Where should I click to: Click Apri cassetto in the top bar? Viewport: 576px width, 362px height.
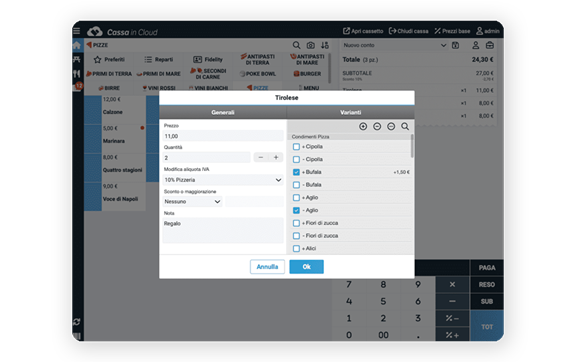pos(363,31)
